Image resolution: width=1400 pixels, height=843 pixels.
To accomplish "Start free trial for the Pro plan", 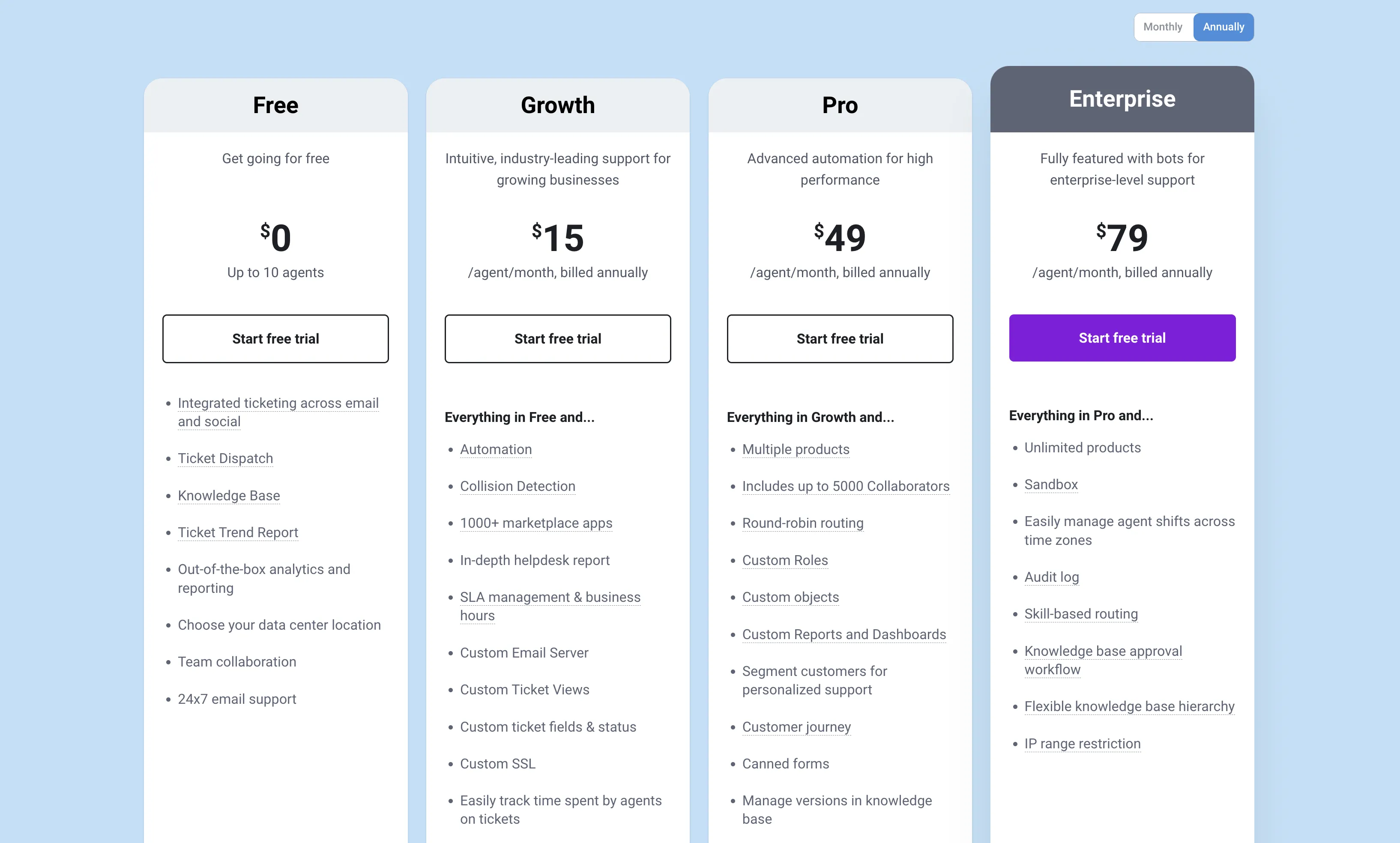I will click(840, 338).
